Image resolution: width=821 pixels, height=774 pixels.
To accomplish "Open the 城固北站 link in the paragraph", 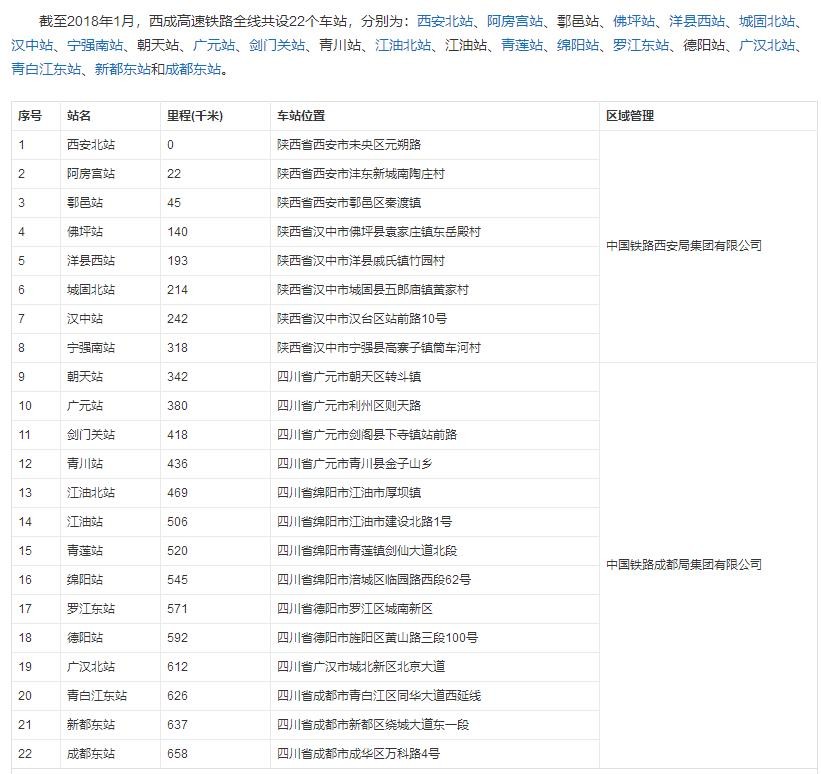I will click(768, 21).
